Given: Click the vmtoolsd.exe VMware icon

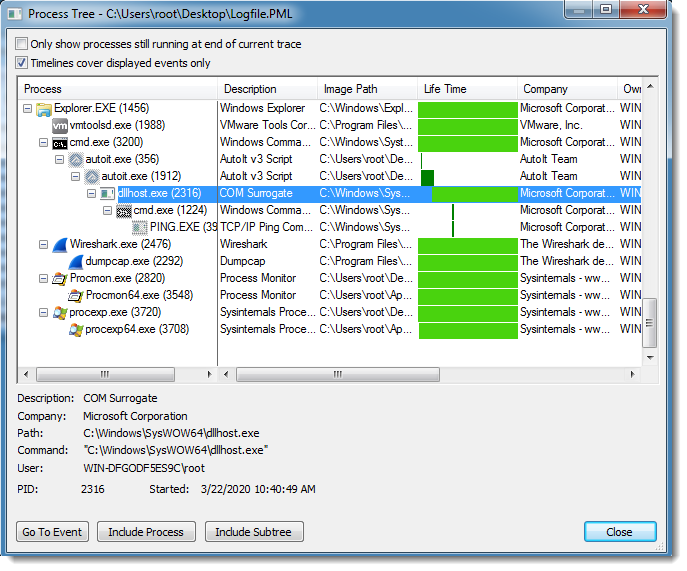Looking at the screenshot, I should click(60, 126).
